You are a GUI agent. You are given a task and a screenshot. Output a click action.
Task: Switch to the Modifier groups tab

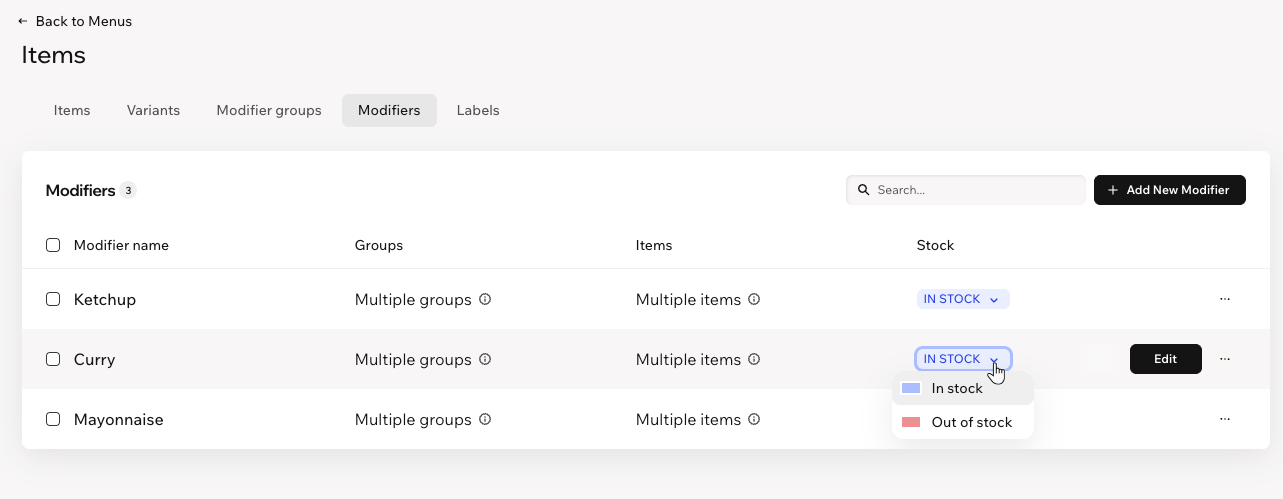(269, 111)
